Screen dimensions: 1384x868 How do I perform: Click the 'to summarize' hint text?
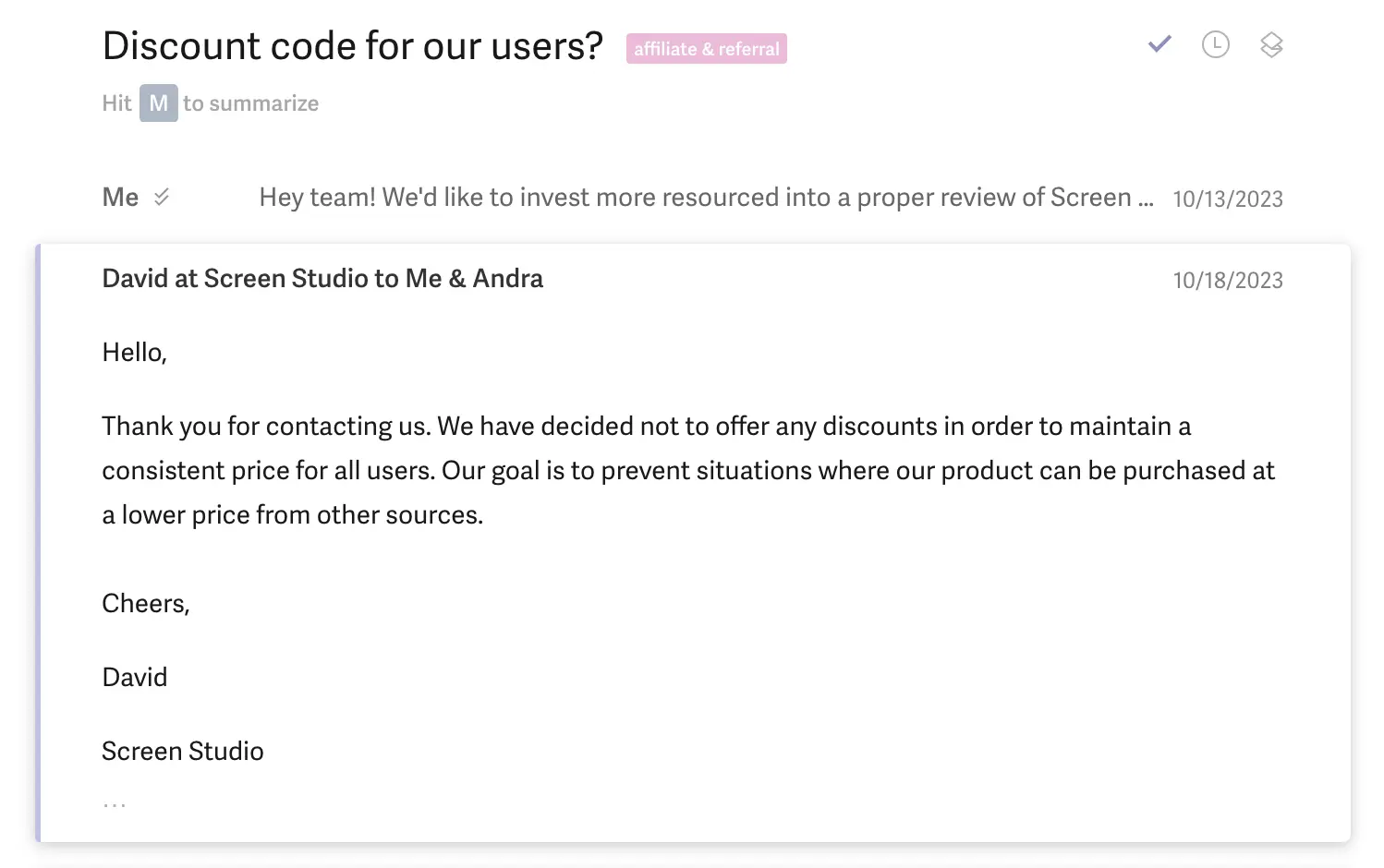click(250, 103)
